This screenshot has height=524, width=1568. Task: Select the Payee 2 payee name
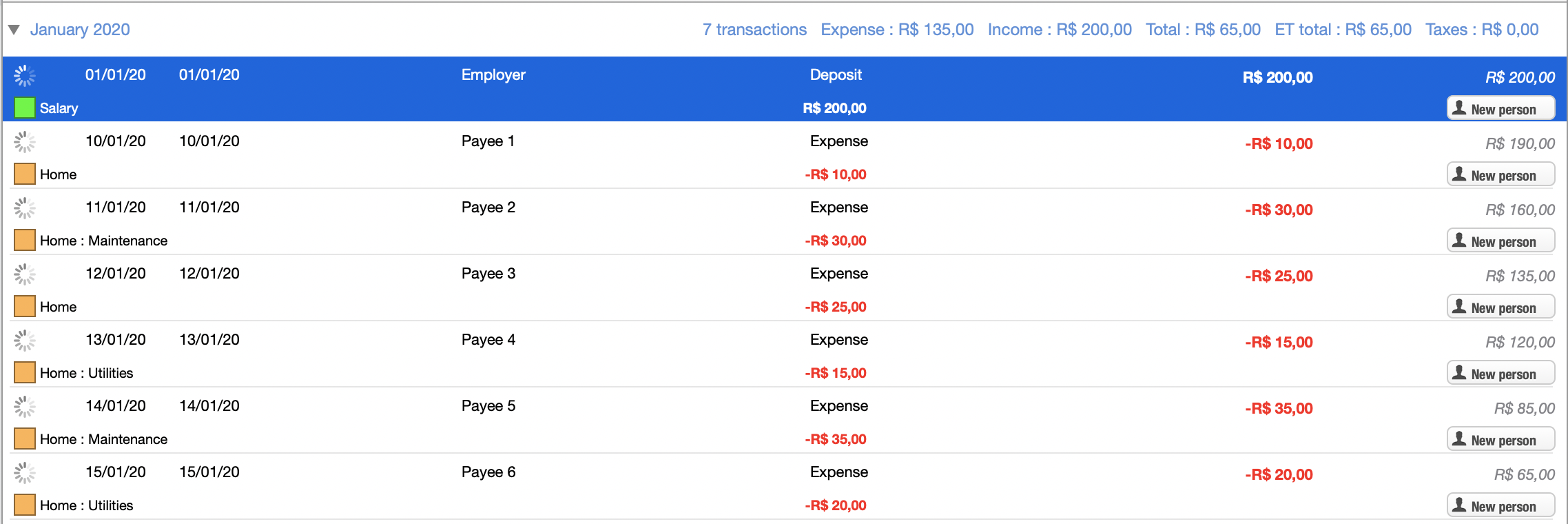[488, 208]
